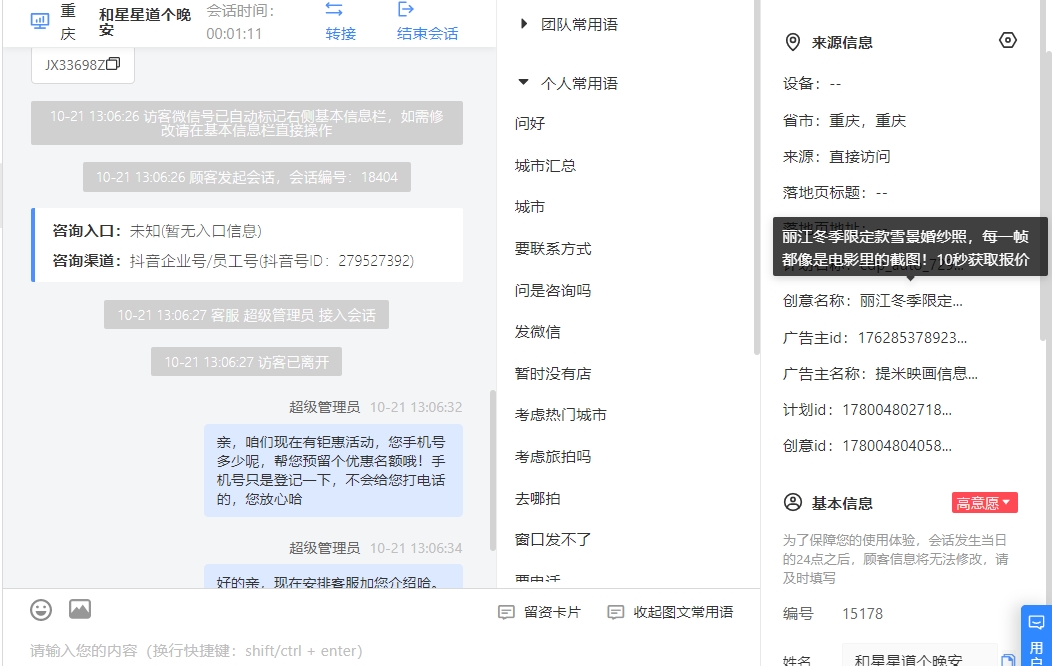
Task: Select the 问是咨询吗 quick phrase
Action: (553, 290)
